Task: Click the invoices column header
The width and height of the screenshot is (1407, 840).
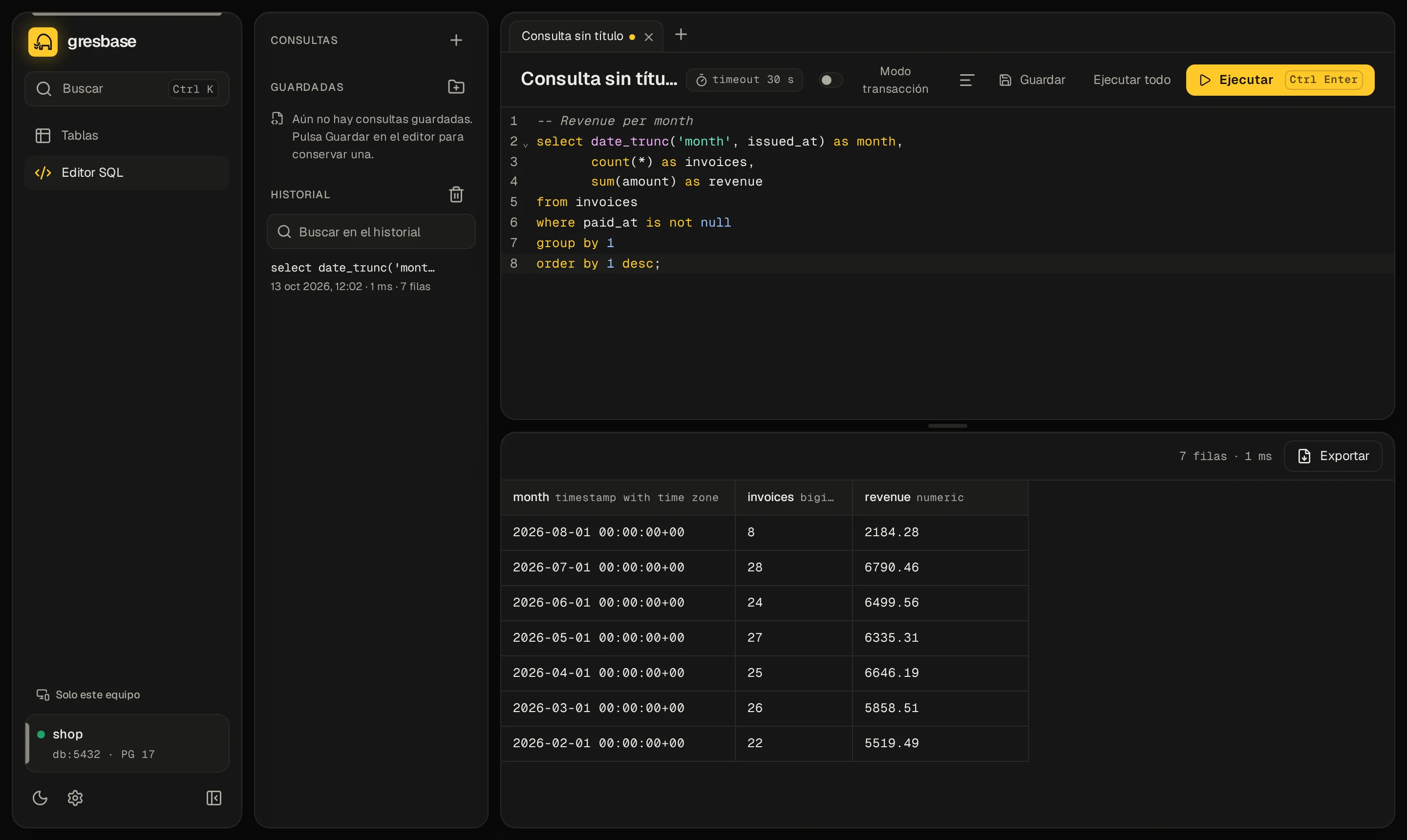Action: click(794, 498)
